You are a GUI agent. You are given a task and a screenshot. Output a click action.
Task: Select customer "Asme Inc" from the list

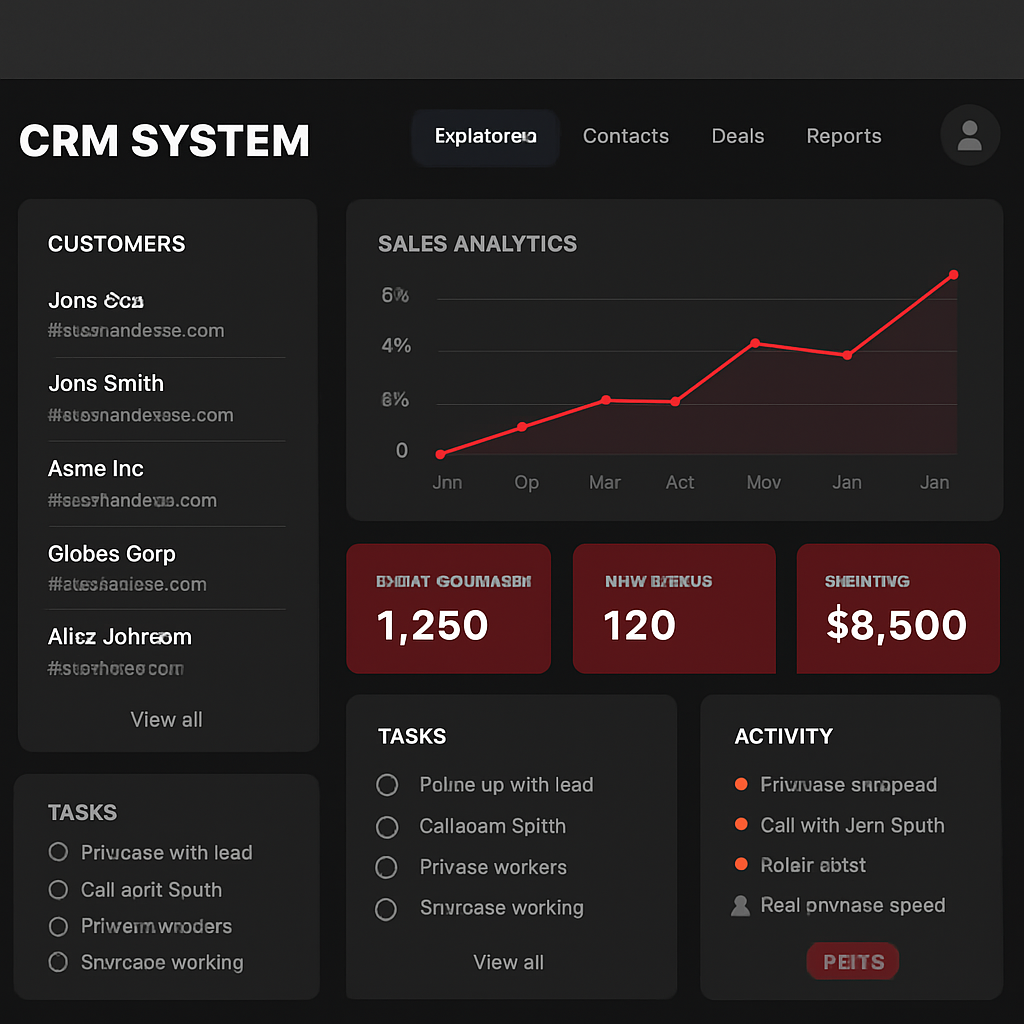point(96,468)
